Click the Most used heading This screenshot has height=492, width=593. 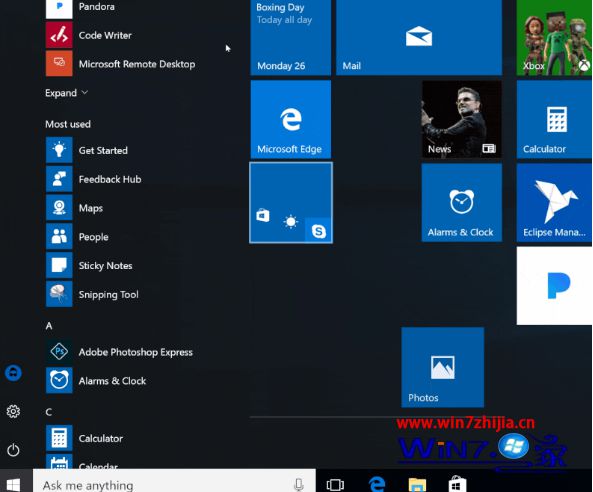coord(68,124)
